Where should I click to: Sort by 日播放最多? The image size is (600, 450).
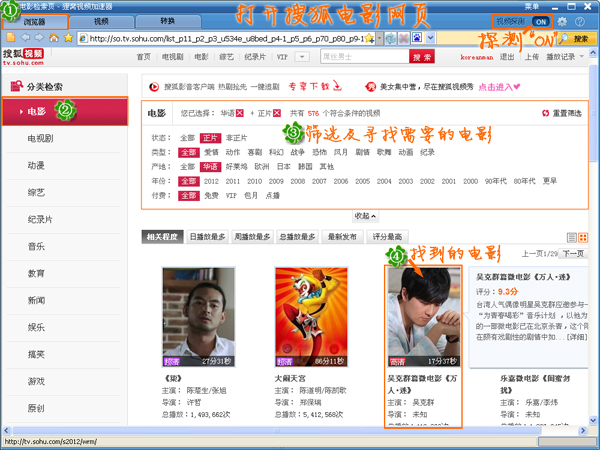click(x=207, y=237)
